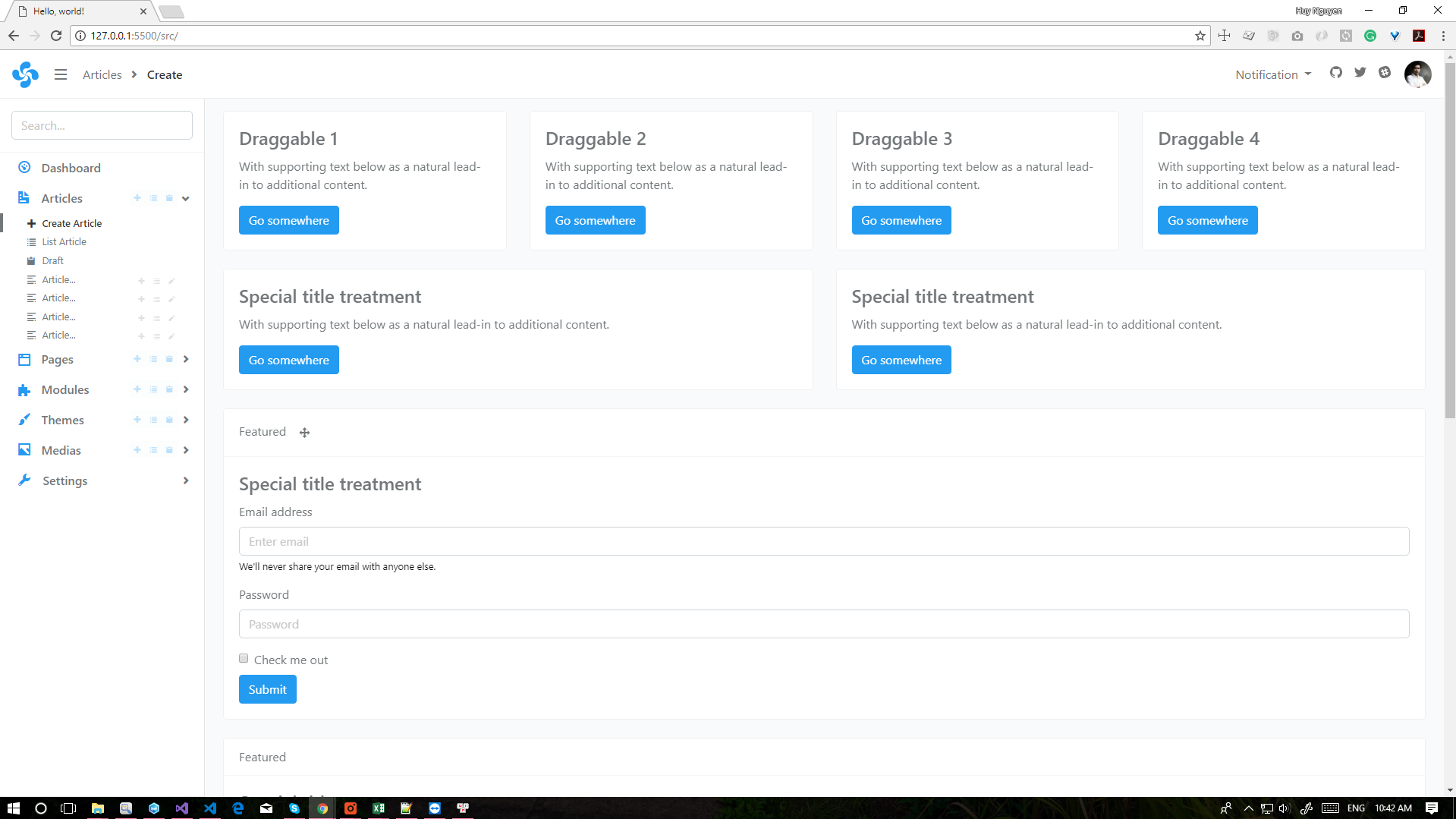Click the list icon beside Medias
The height and width of the screenshot is (819, 1456).
[153, 450]
